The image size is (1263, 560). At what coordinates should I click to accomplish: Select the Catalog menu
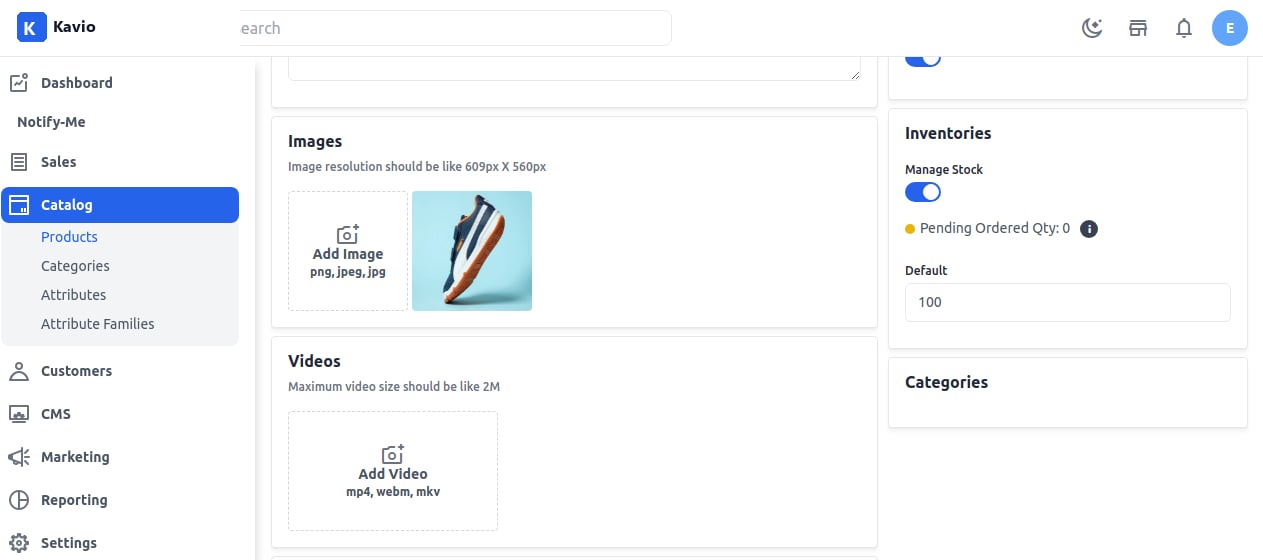[x=120, y=205]
